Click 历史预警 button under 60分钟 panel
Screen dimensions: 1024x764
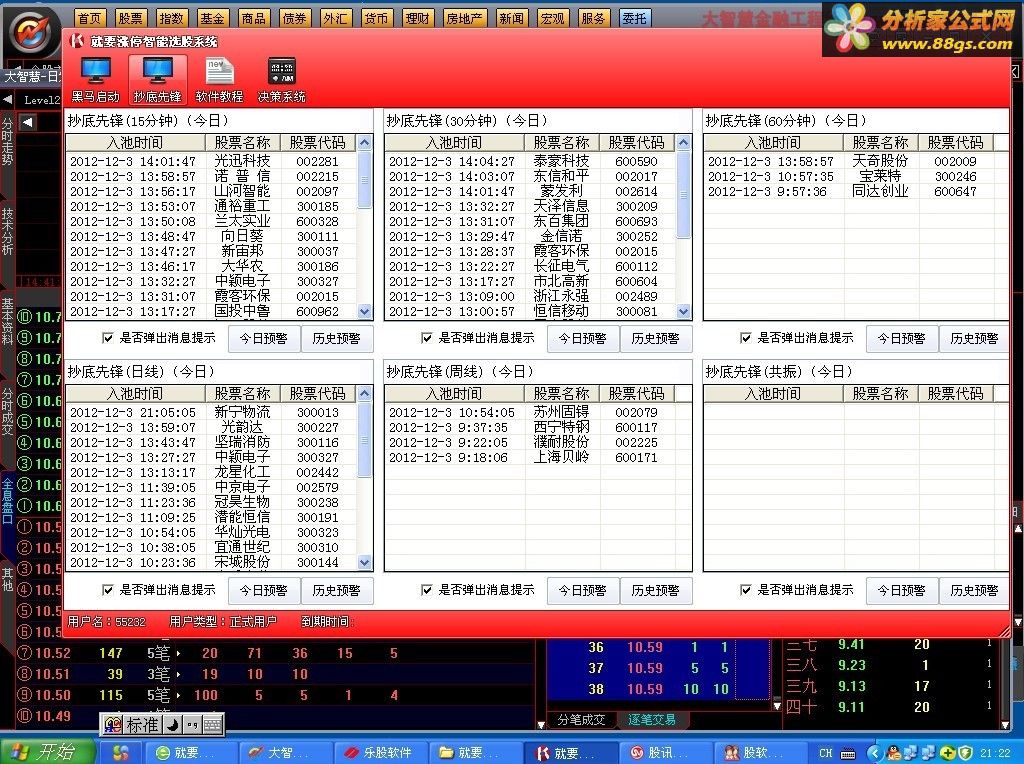(974, 338)
